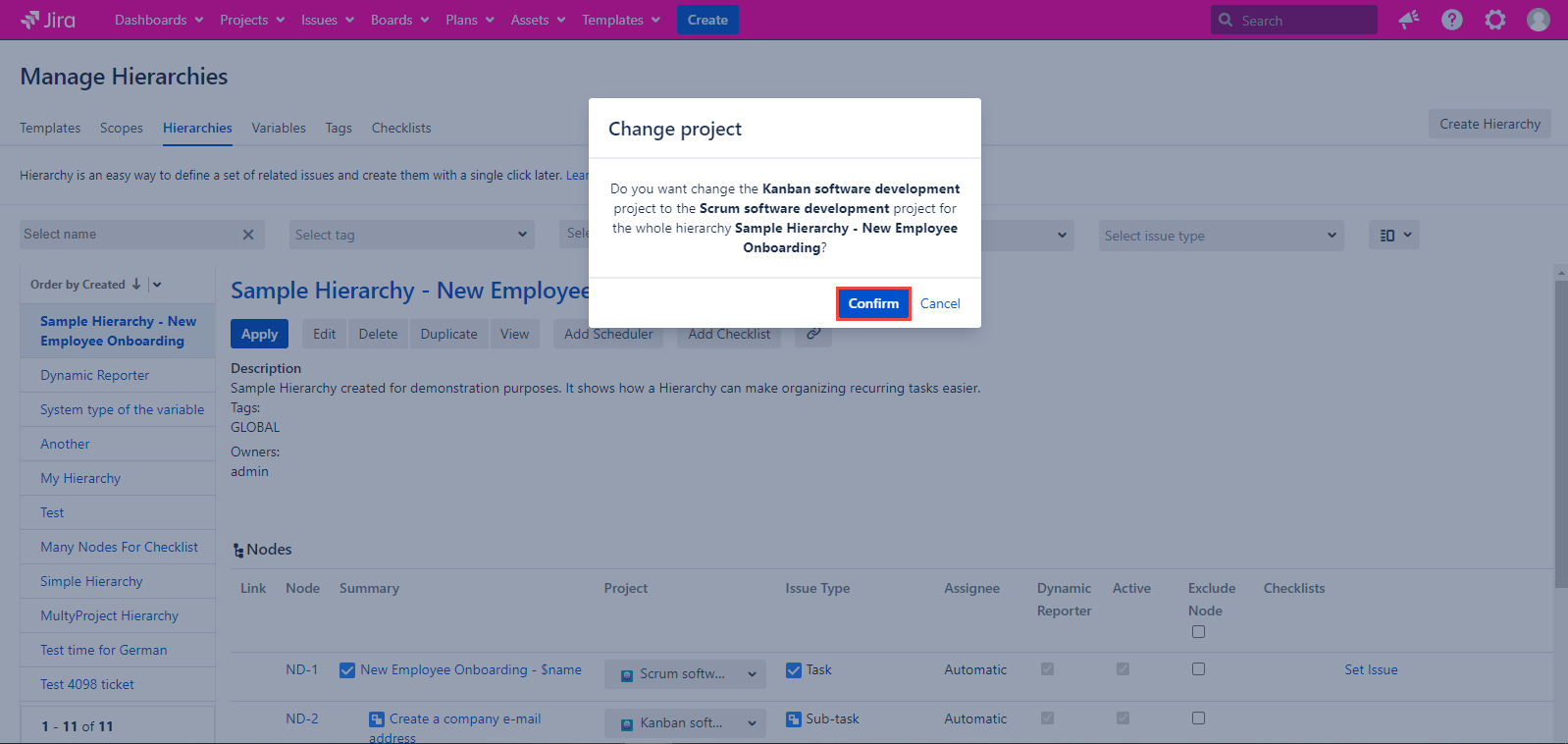This screenshot has height=744, width=1568.
Task: Toggle Exclude Node checkbox for ND-1
Action: pos(1198,669)
